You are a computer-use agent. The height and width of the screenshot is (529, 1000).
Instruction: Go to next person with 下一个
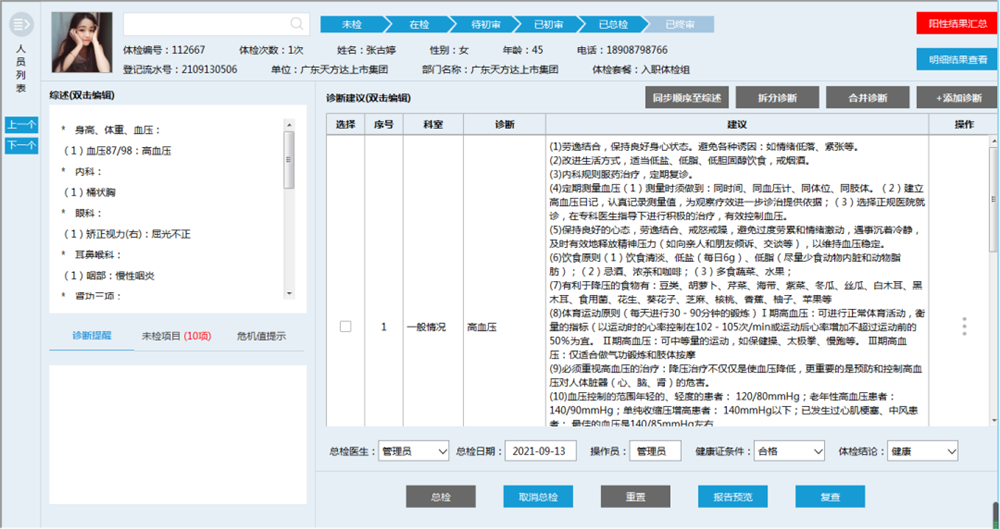(21, 145)
